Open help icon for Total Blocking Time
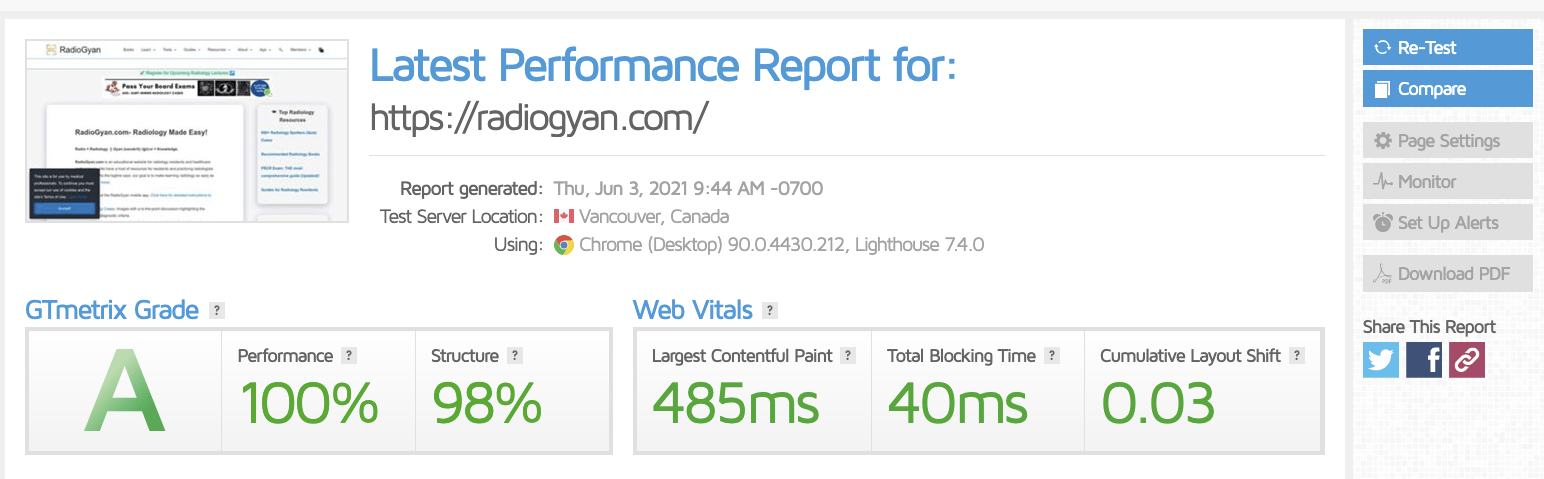The image size is (1544, 479). click(x=1052, y=356)
